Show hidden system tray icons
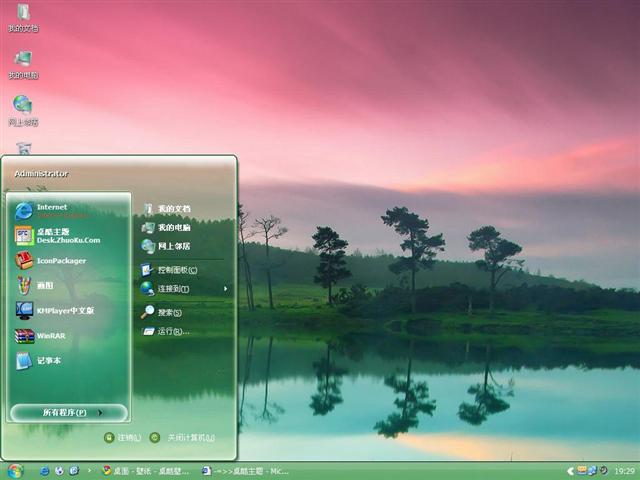The height and width of the screenshot is (480, 640). [x=570, y=471]
